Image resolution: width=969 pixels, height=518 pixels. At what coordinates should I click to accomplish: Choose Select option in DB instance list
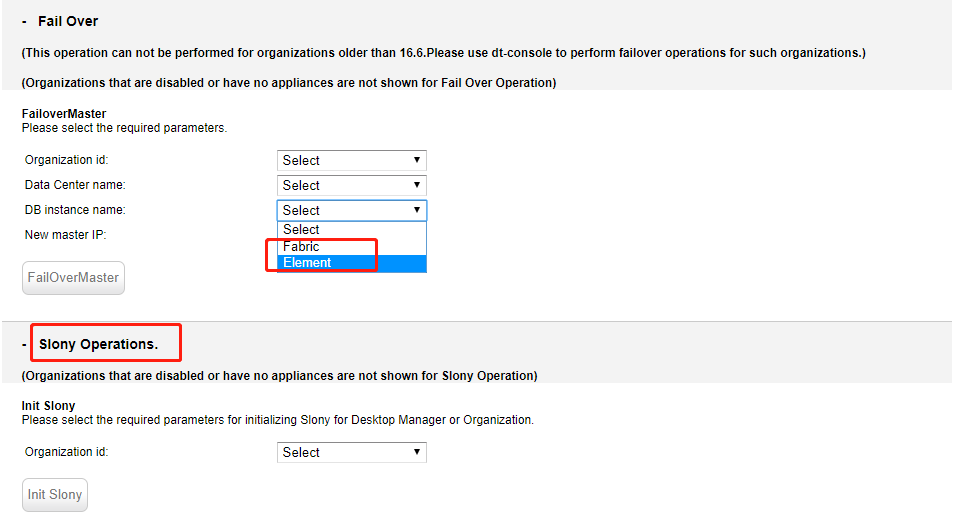click(x=352, y=229)
